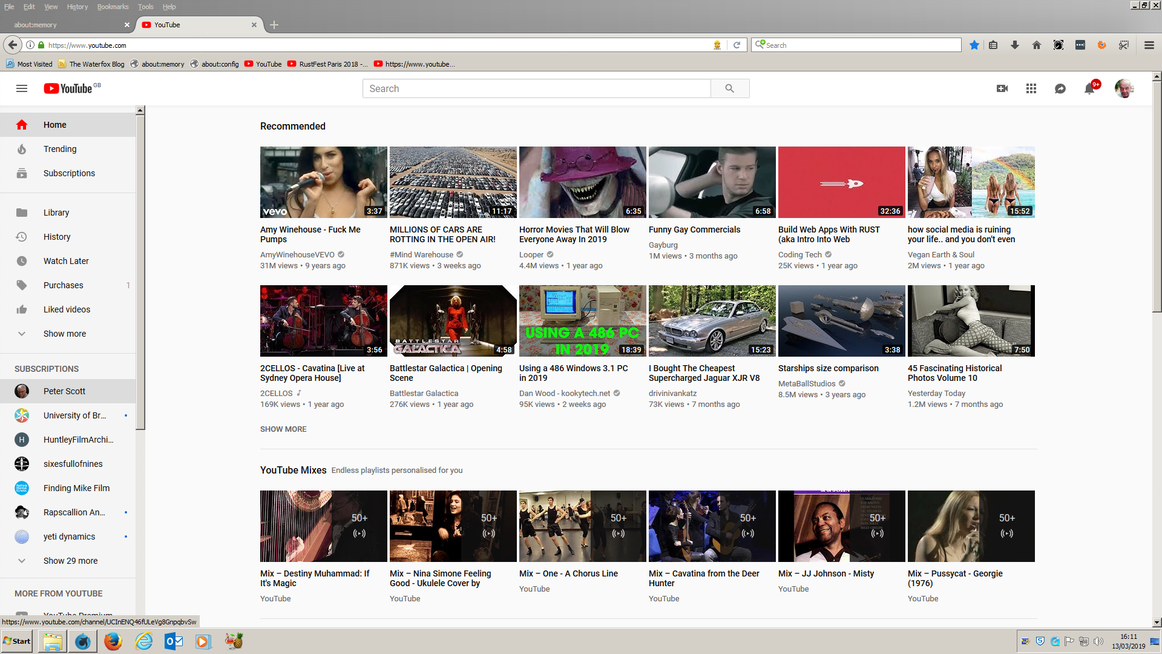
Task: Click the search magnifier button
Action: click(x=730, y=88)
